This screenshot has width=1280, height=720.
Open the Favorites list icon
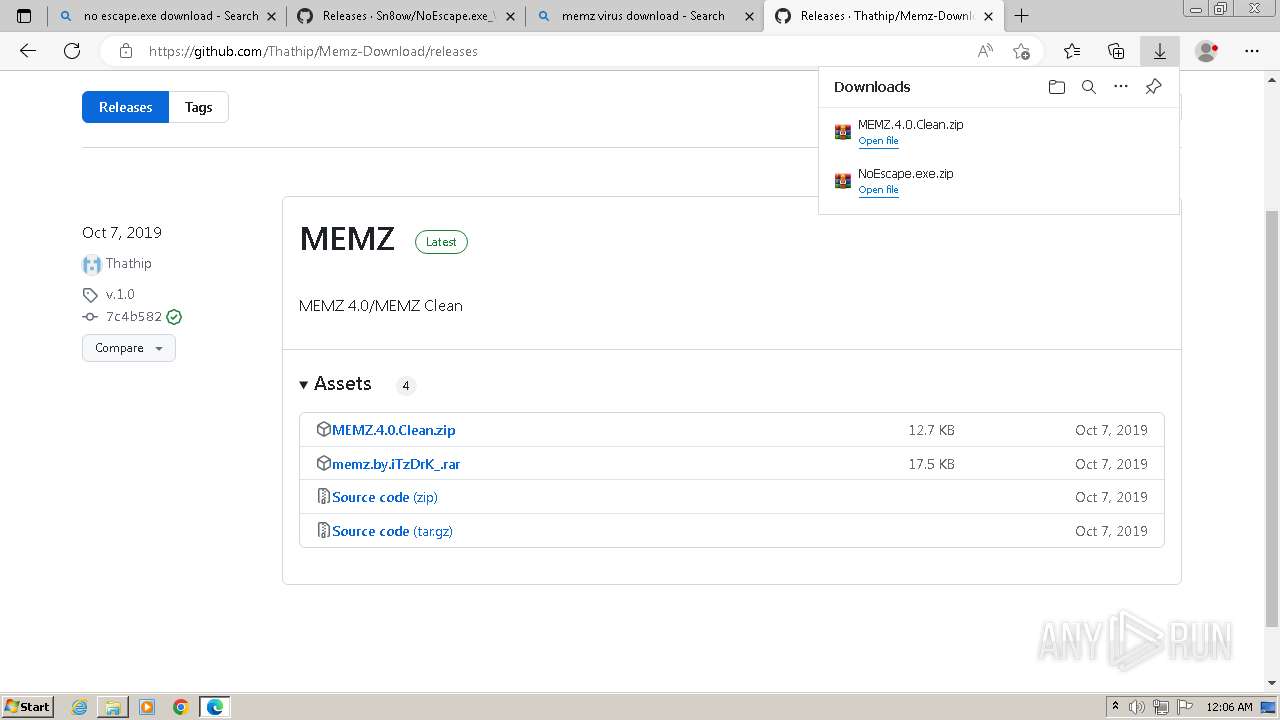pos(1072,51)
